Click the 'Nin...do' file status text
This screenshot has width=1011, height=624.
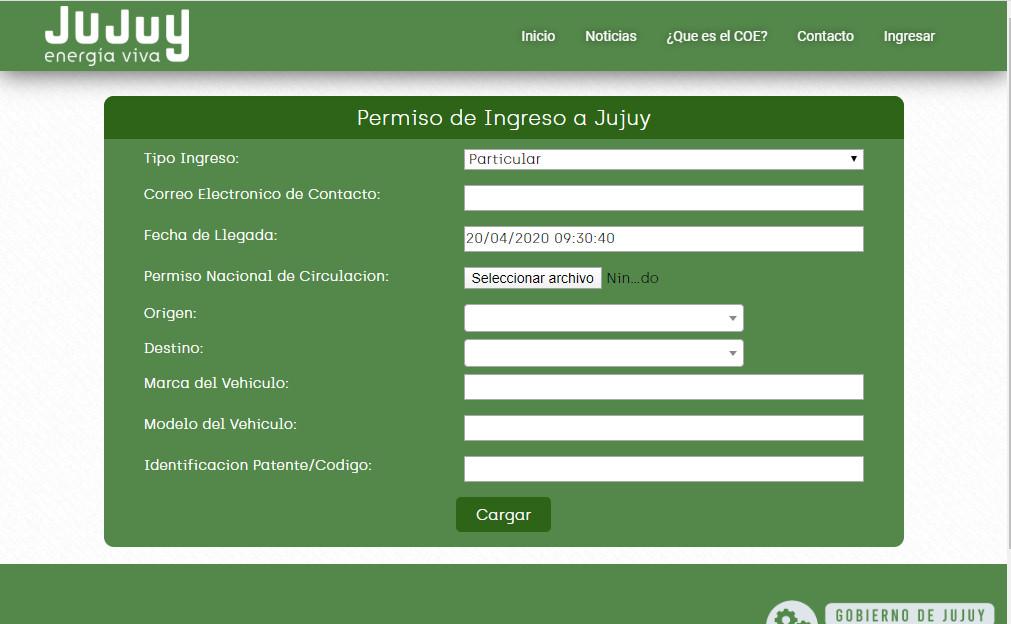tap(633, 278)
